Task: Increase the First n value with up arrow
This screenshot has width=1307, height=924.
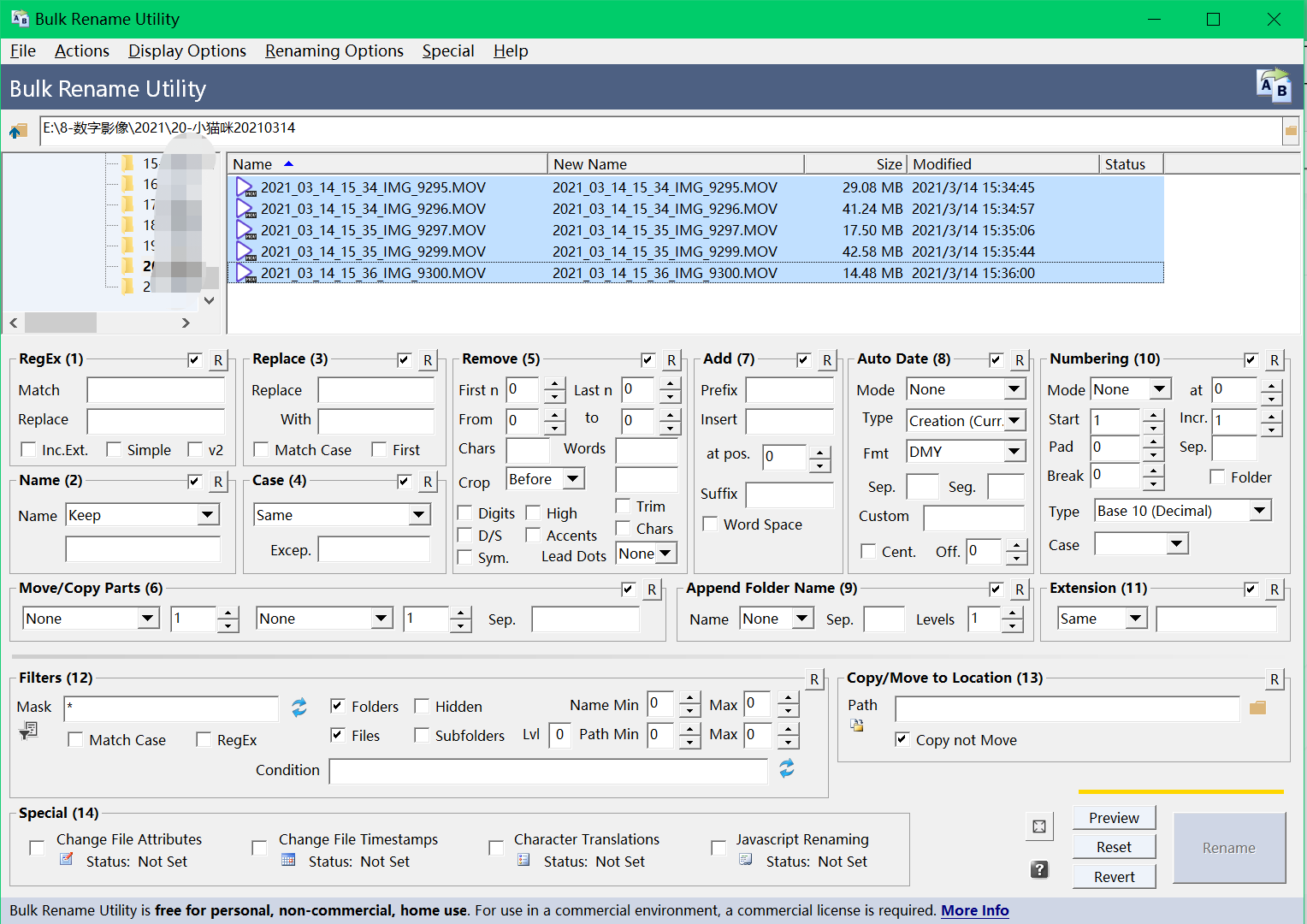Action: click(554, 384)
